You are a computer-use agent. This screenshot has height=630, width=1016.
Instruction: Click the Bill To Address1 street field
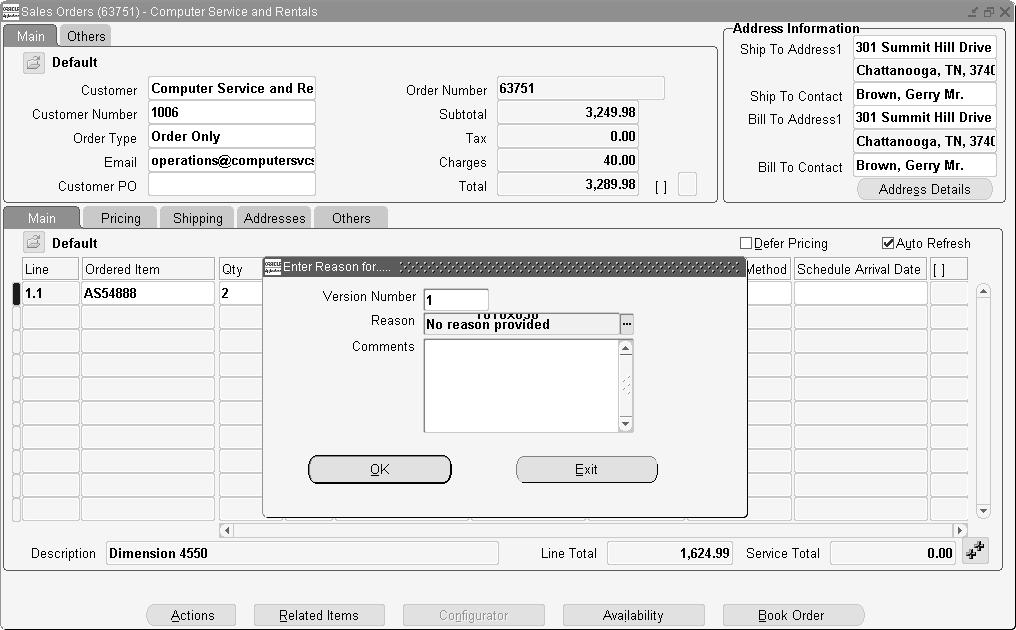coord(925,117)
